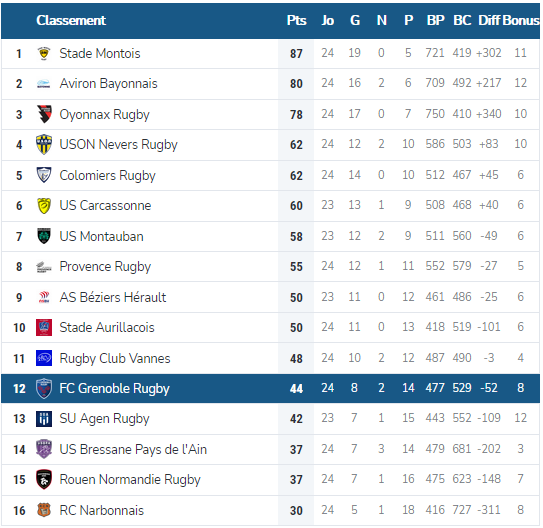Screen dimensions: 543x528
Task: Click the Classement header label
Action: [x=71, y=20]
